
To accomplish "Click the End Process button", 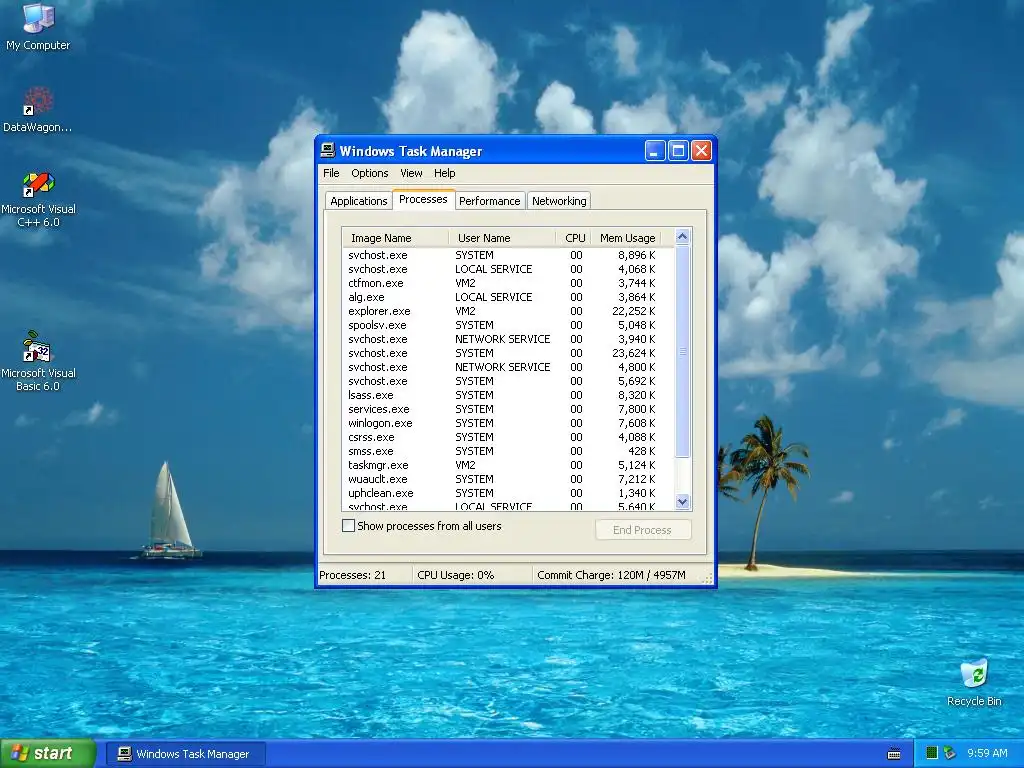I will 643,530.
